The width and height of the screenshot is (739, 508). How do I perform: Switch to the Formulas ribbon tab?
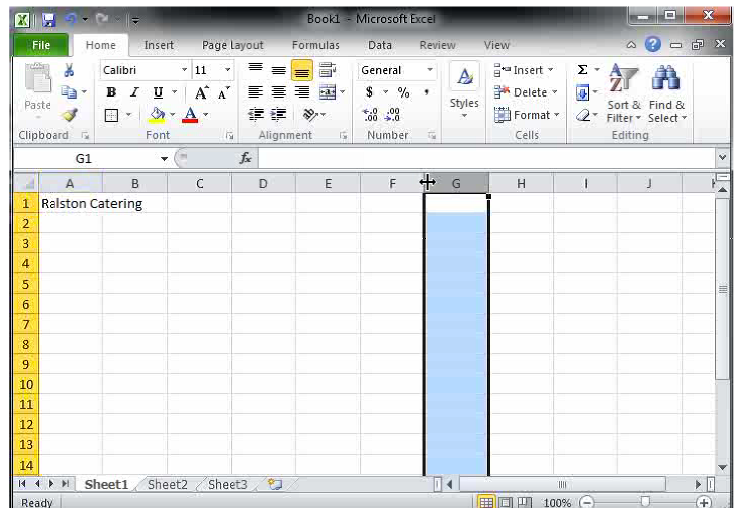click(x=315, y=45)
